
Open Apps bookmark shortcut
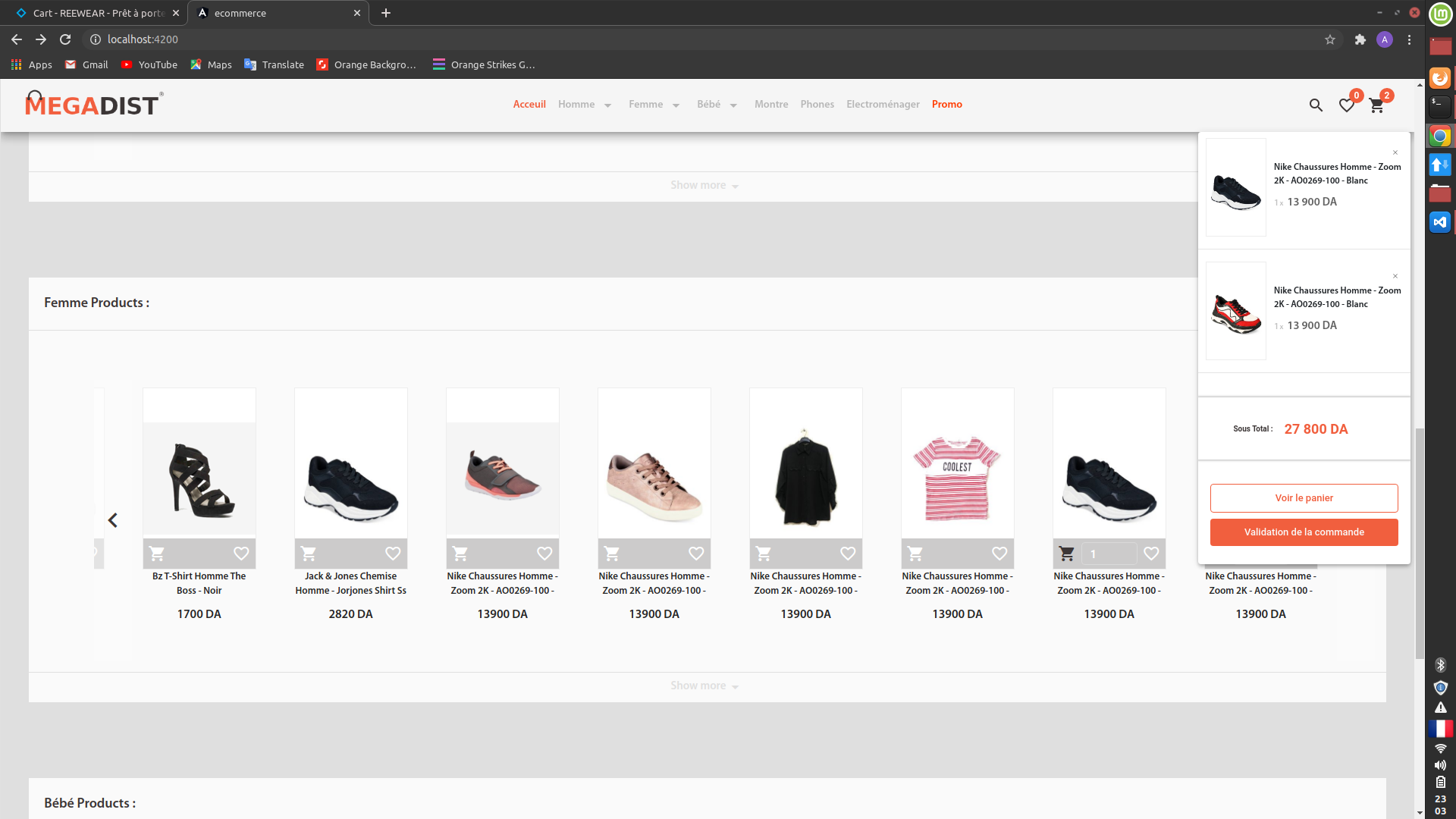[32, 64]
